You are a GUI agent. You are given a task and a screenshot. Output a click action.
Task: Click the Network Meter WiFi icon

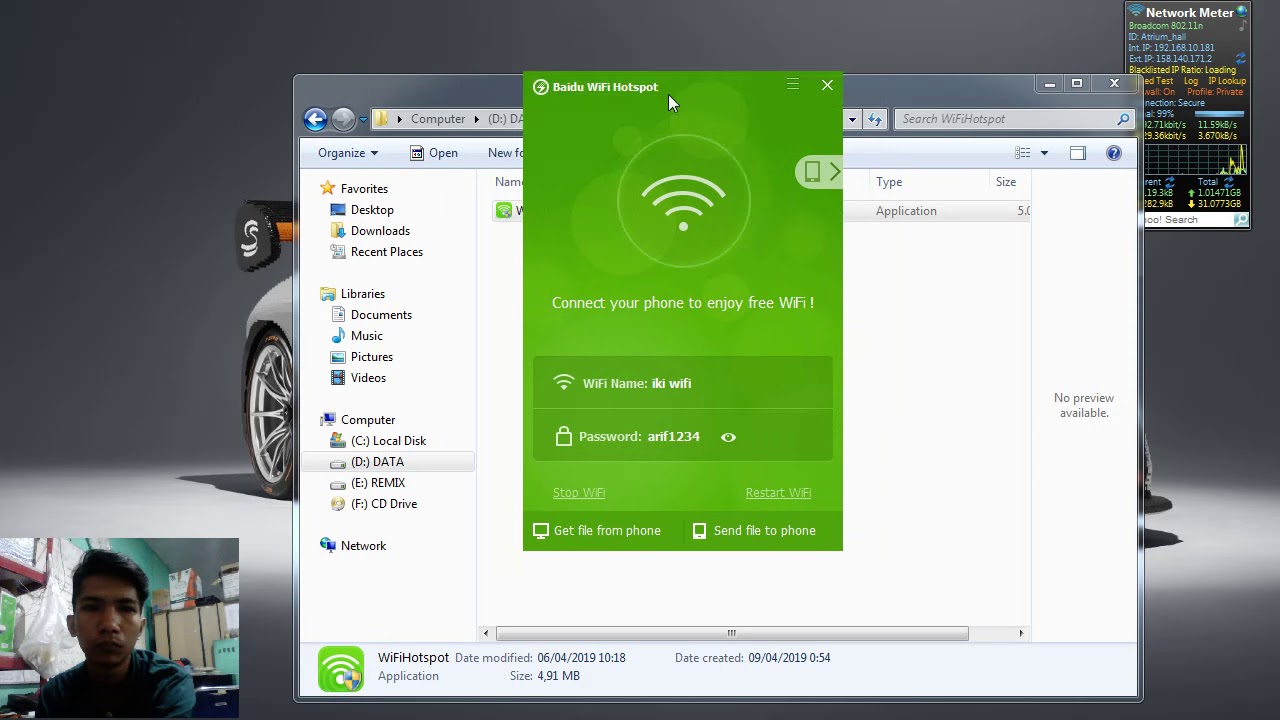pyautogui.click(x=1136, y=12)
